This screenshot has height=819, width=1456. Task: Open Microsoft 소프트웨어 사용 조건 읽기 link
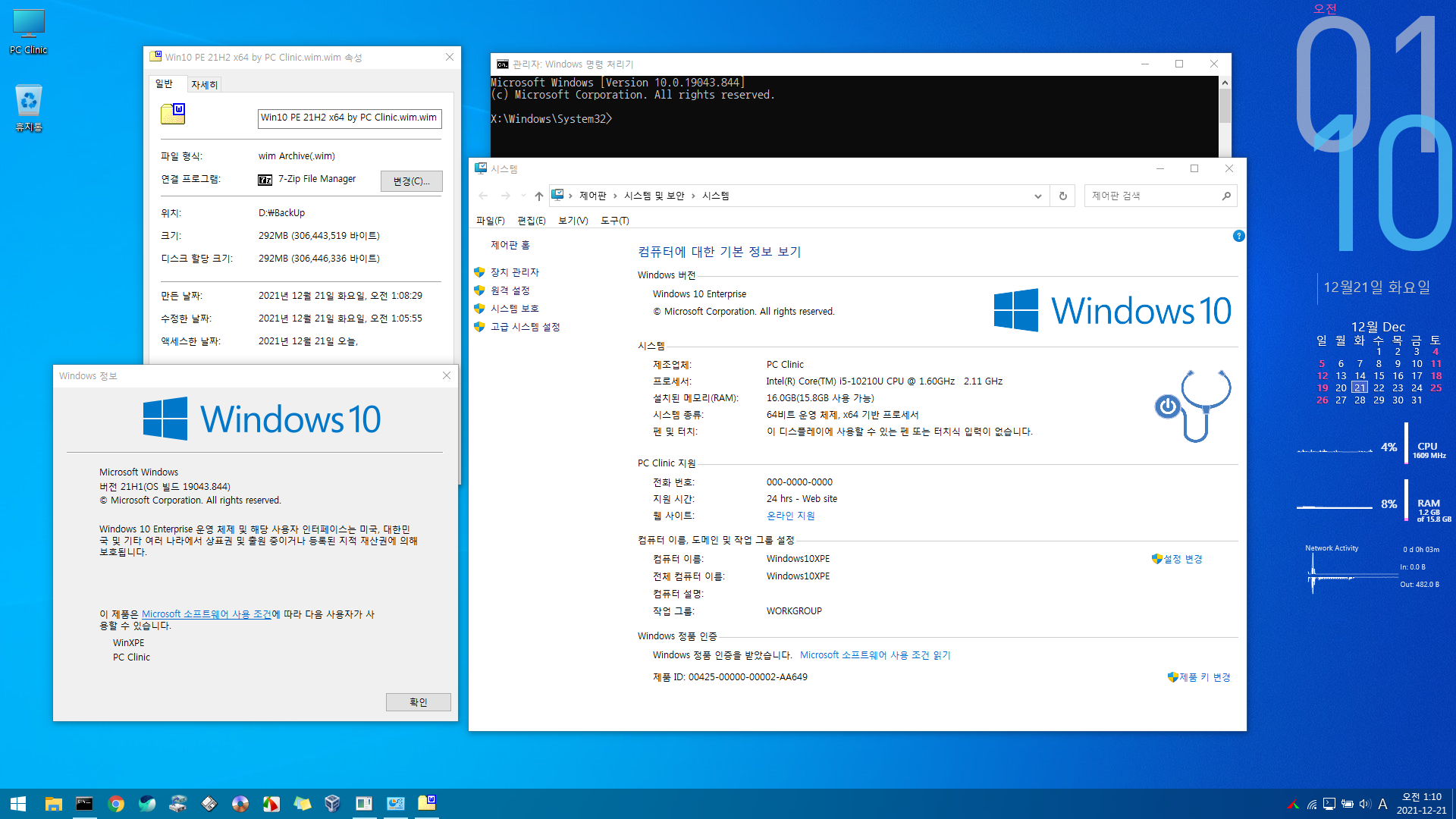click(875, 655)
